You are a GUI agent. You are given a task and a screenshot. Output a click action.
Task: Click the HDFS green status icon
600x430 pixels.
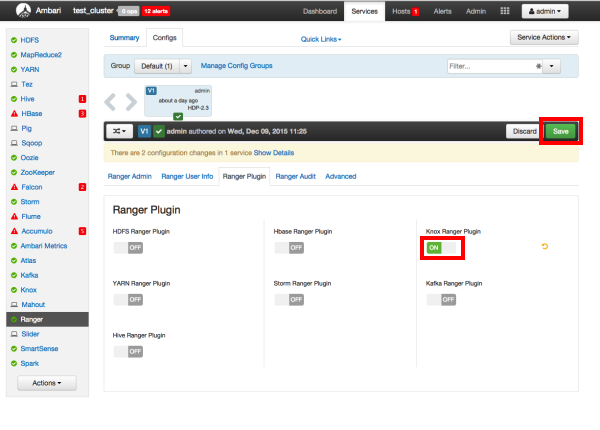(x=14, y=40)
